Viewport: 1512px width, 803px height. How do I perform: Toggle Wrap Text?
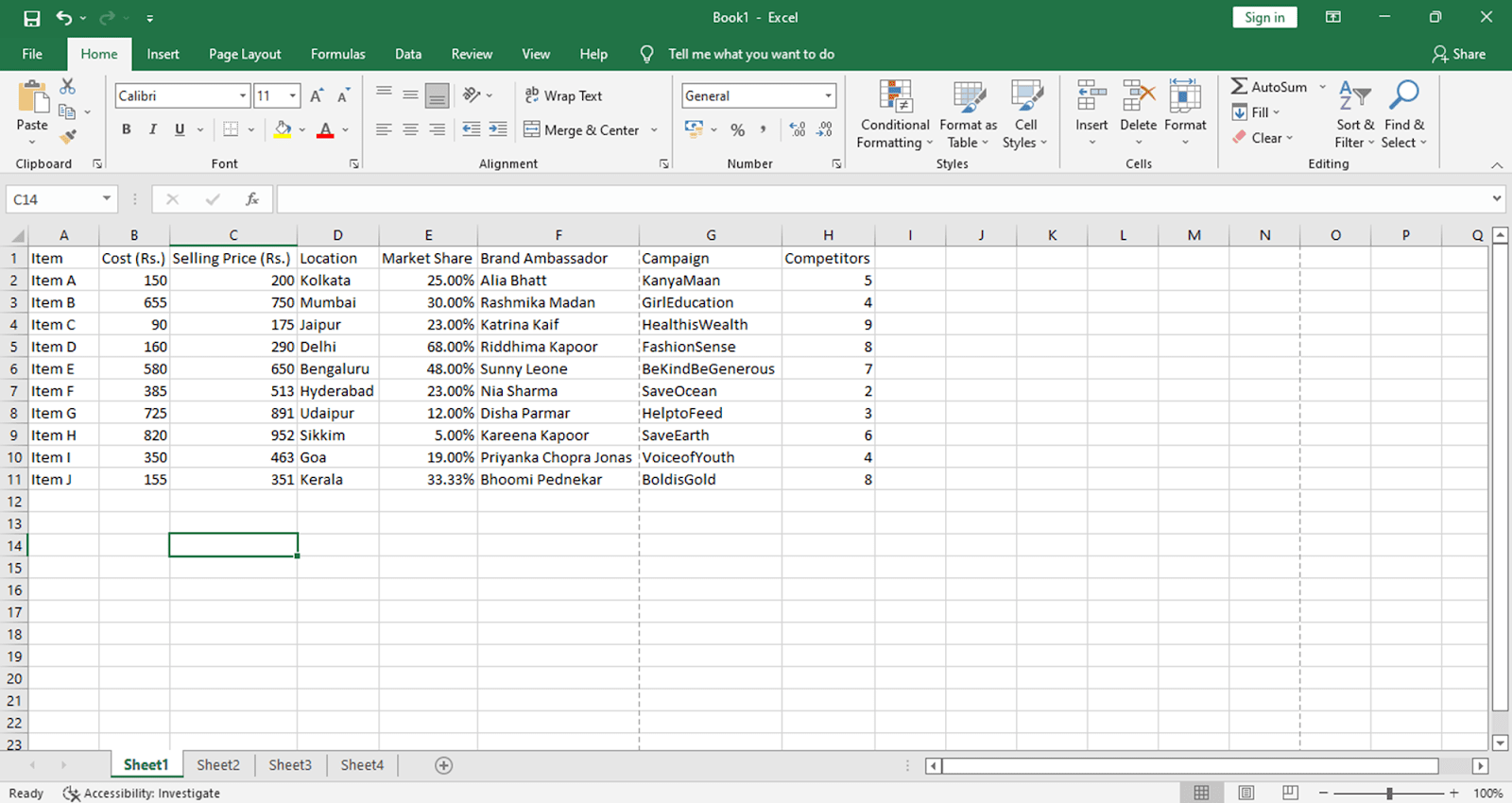563,95
